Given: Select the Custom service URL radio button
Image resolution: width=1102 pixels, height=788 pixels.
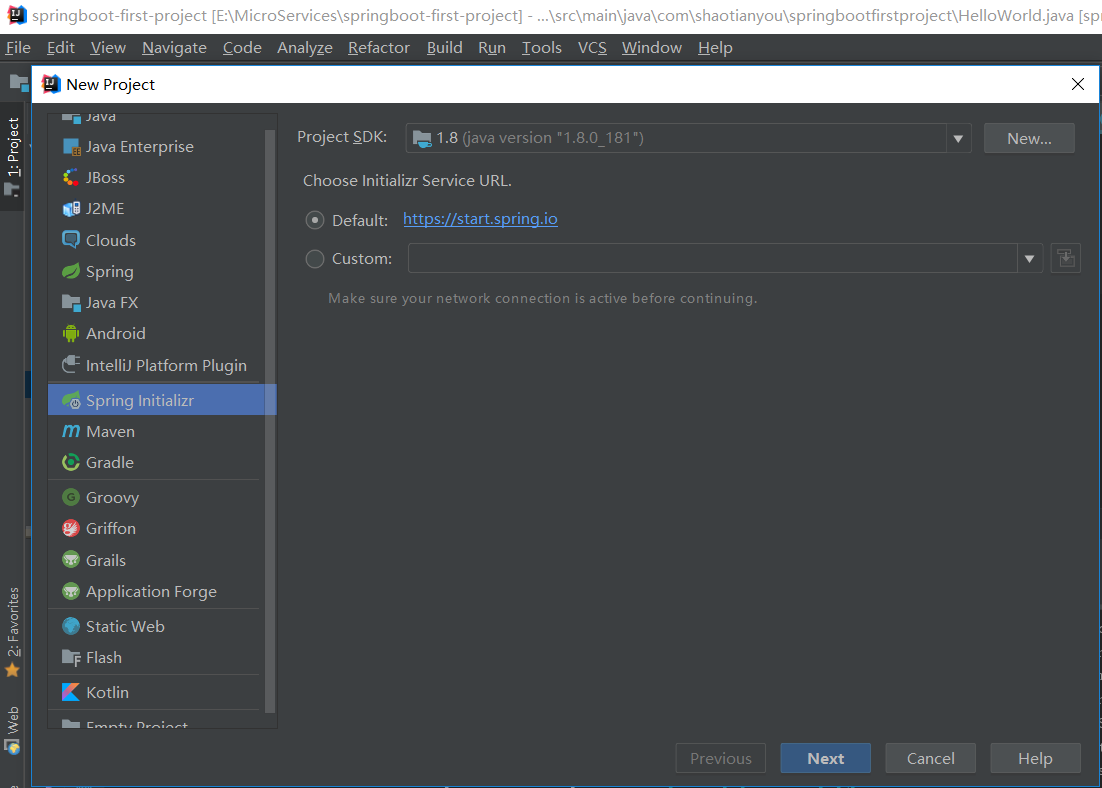Looking at the screenshot, I should (315, 259).
